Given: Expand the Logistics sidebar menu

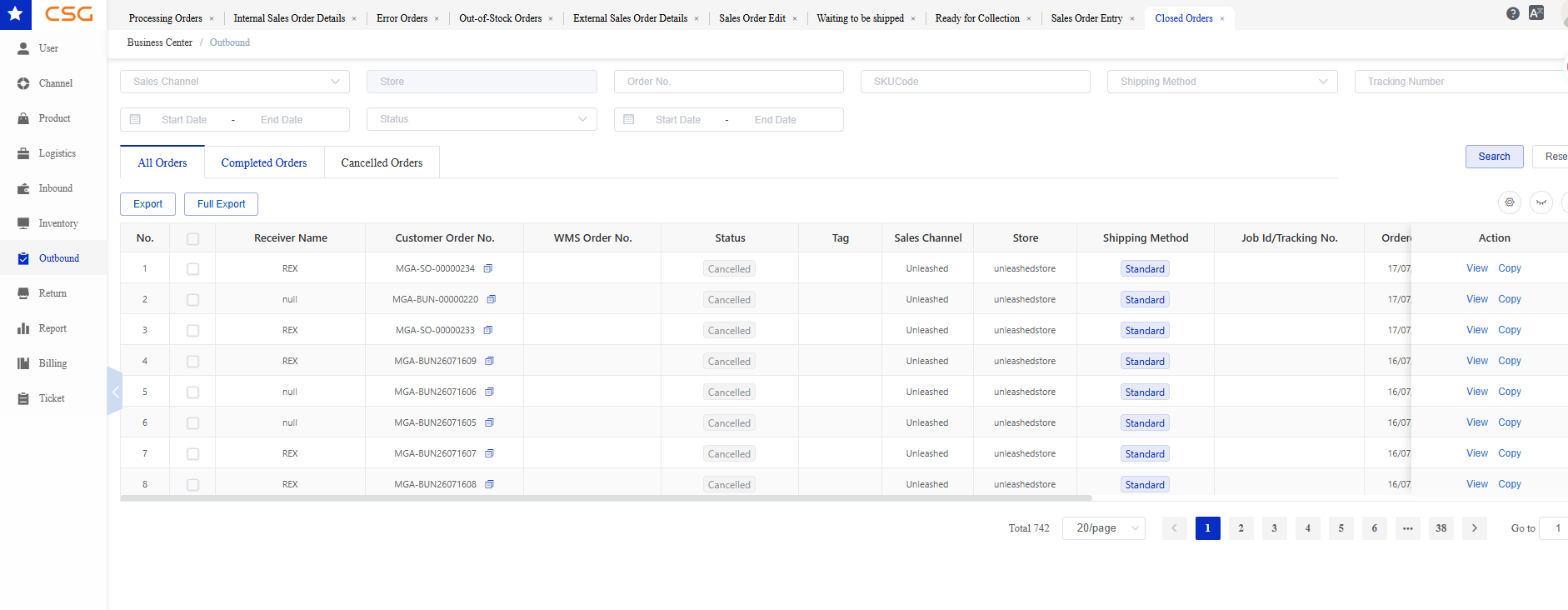Looking at the screenshot, I should click(x=53, y=153).
